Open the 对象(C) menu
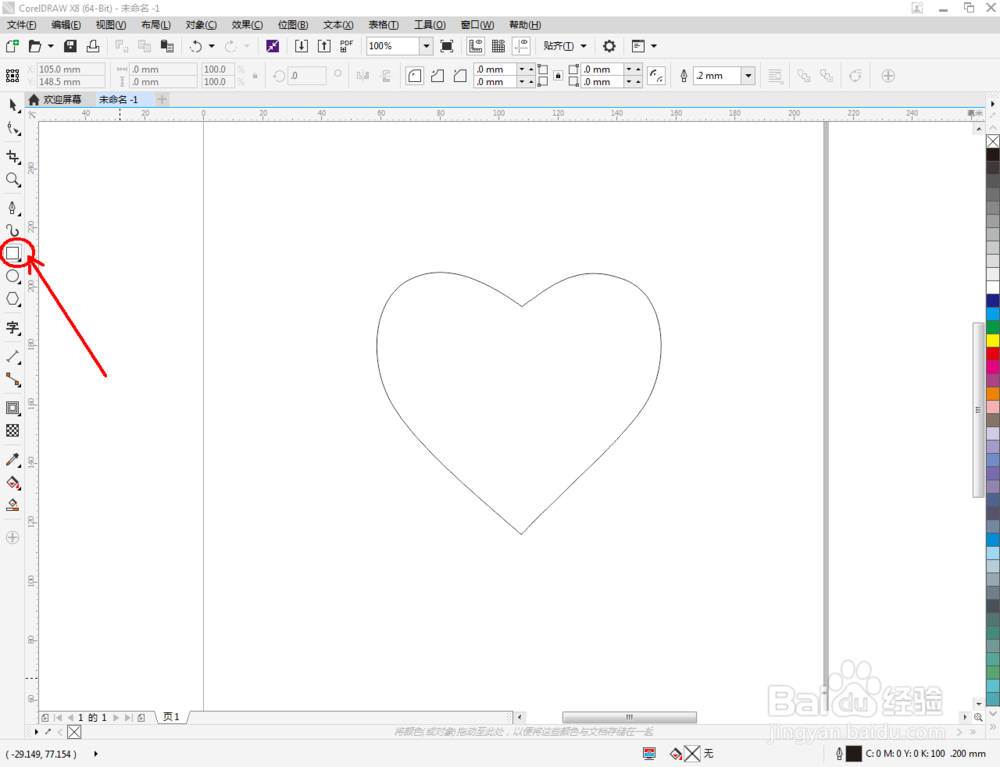 (201, 25)
